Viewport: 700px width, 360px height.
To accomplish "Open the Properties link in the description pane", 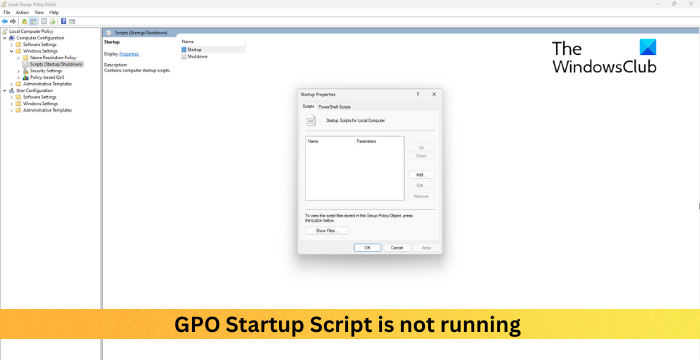I will 129,54.
